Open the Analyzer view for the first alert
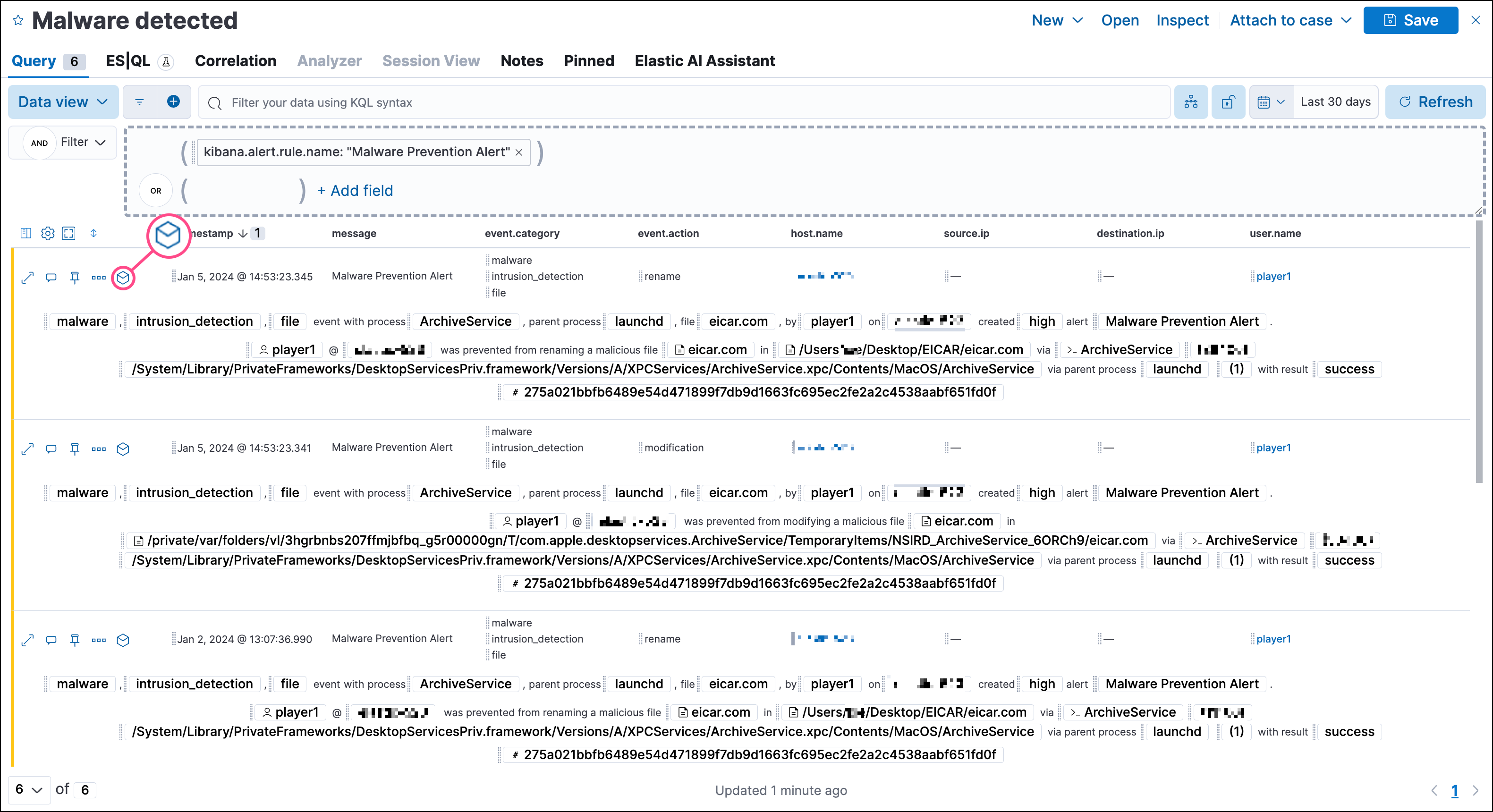The image size is (1493, 812). click(123, 278)
